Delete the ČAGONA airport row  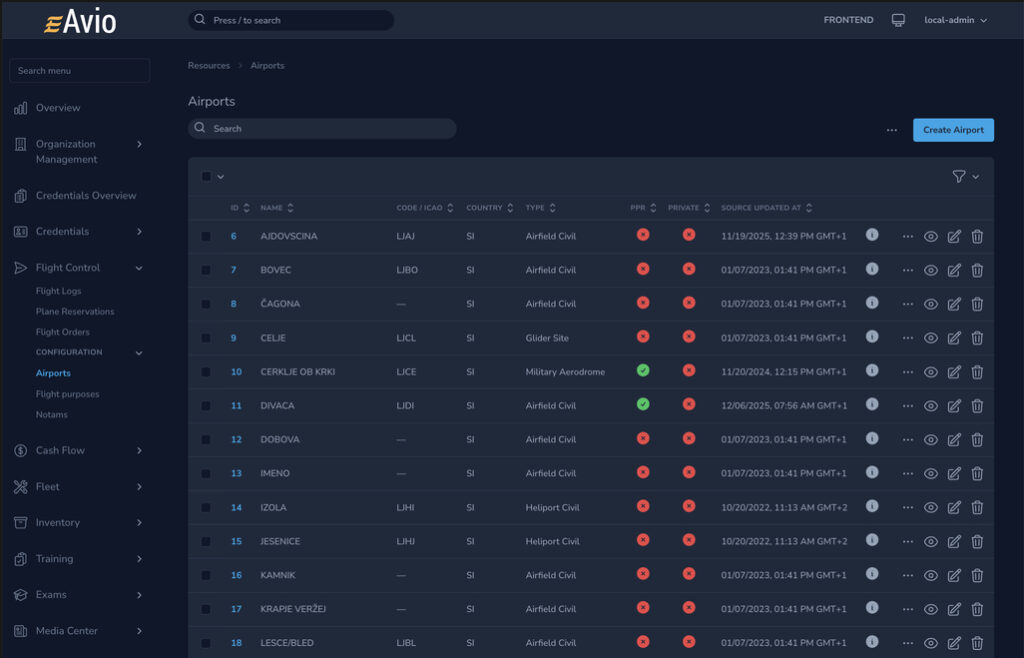[977, 304]
